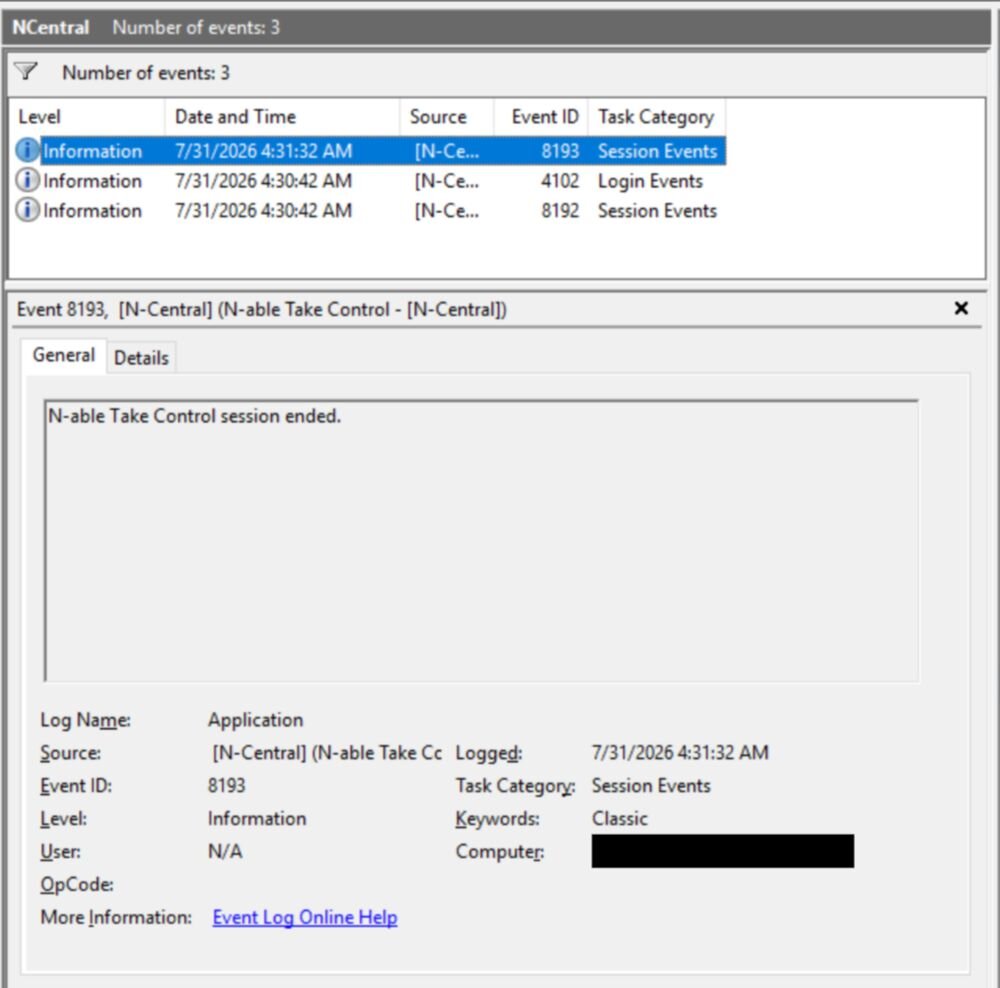Click the Keywords value Classic
The height and width of the screenshot is (988, 1000).
tap(619, 818)
